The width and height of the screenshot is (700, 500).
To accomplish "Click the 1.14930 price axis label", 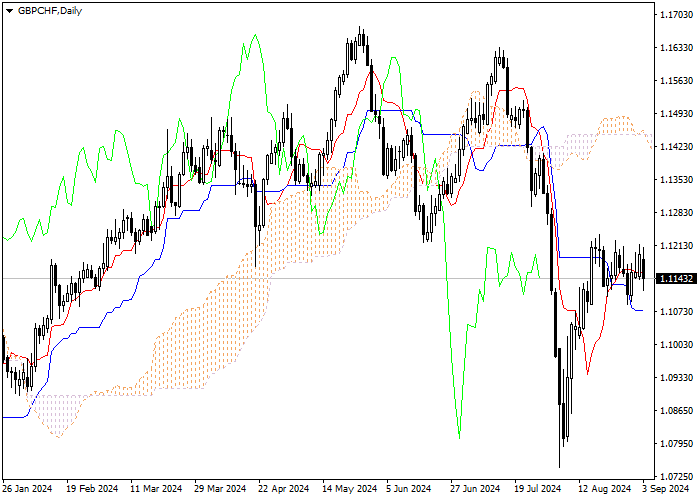I will (x=676, y=114).
